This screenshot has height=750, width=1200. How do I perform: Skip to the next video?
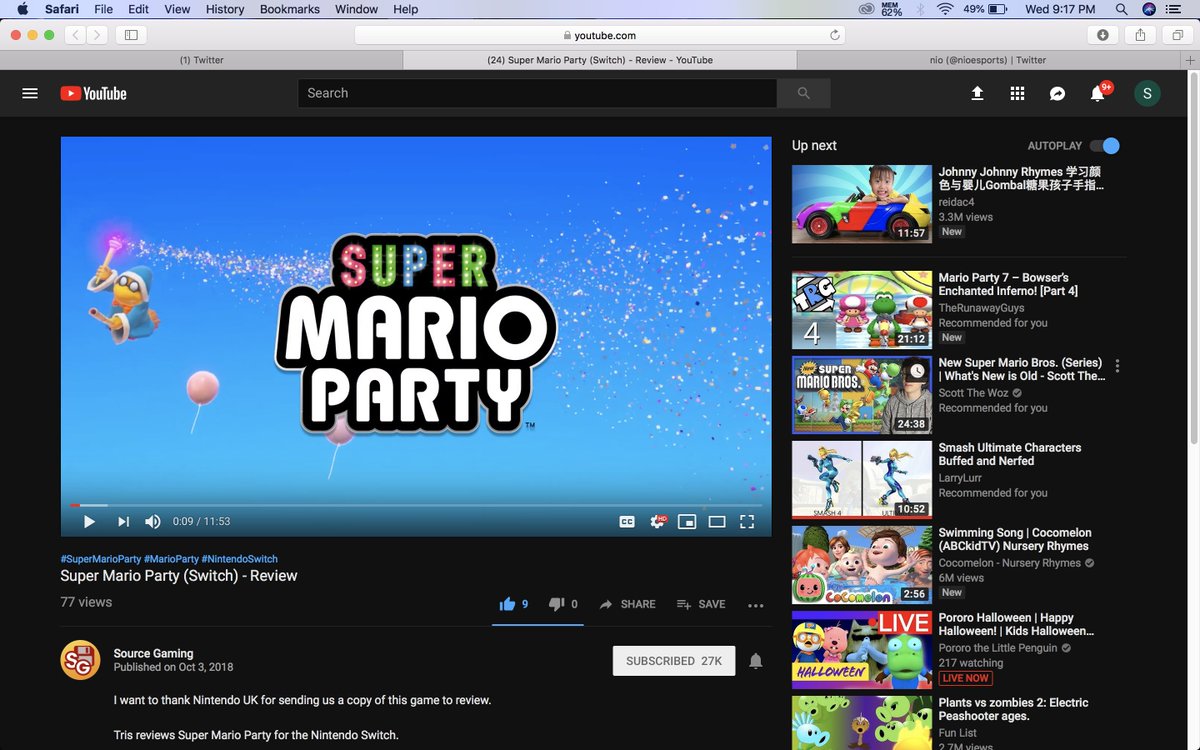point(123,521)
